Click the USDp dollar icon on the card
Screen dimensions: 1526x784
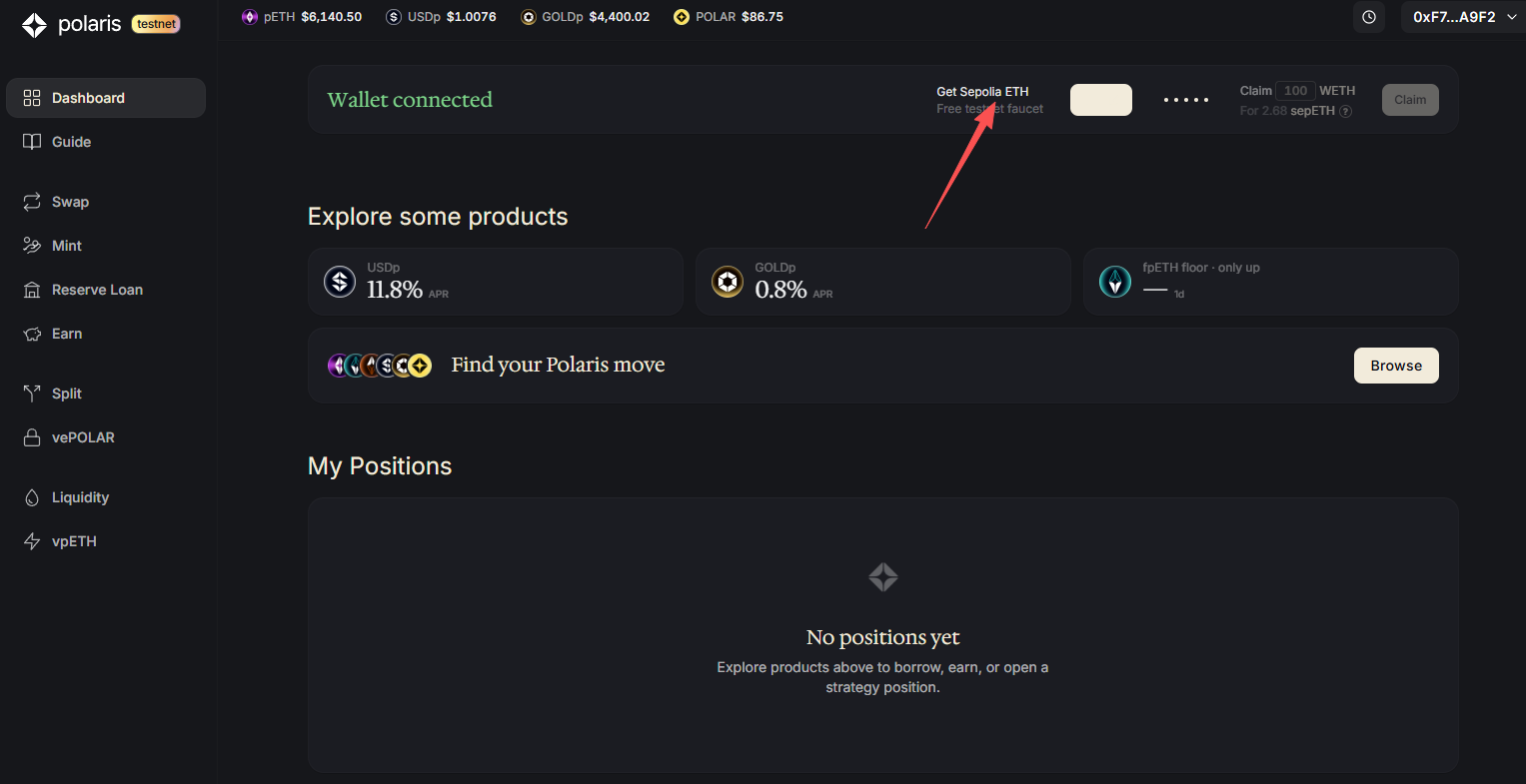[340, 282]
